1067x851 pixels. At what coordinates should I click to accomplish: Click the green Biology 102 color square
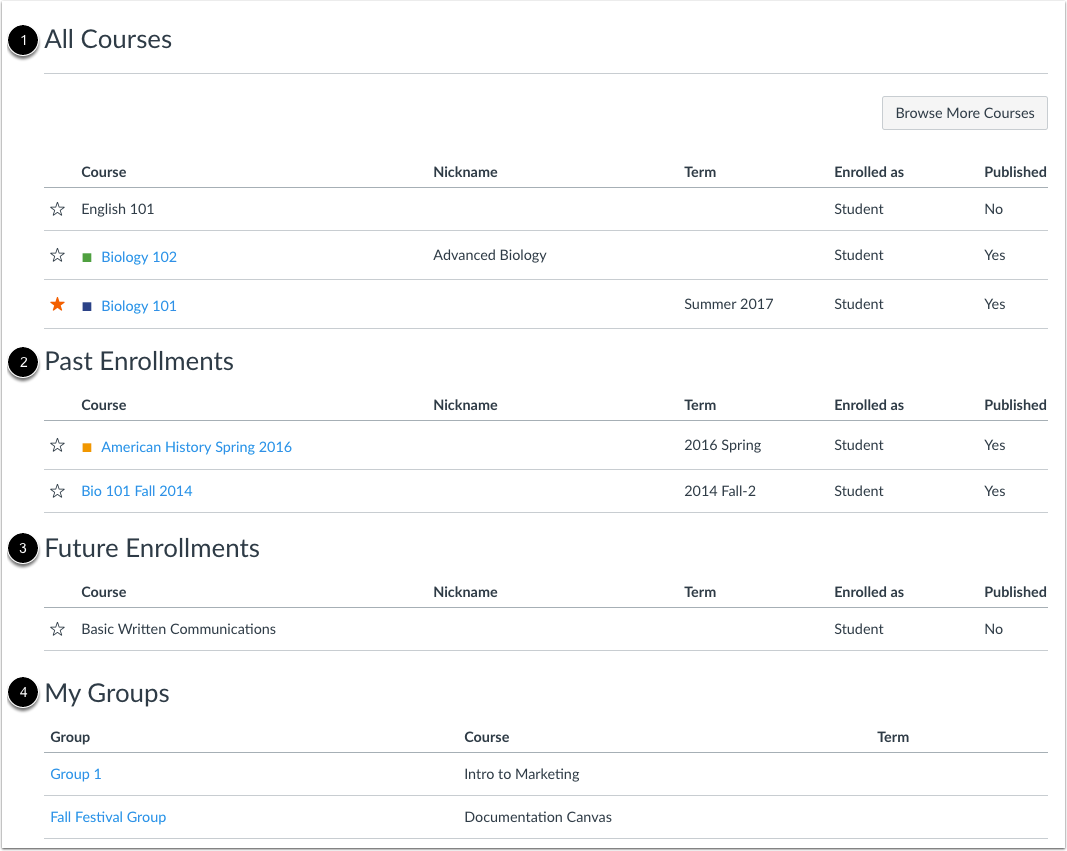86,257
